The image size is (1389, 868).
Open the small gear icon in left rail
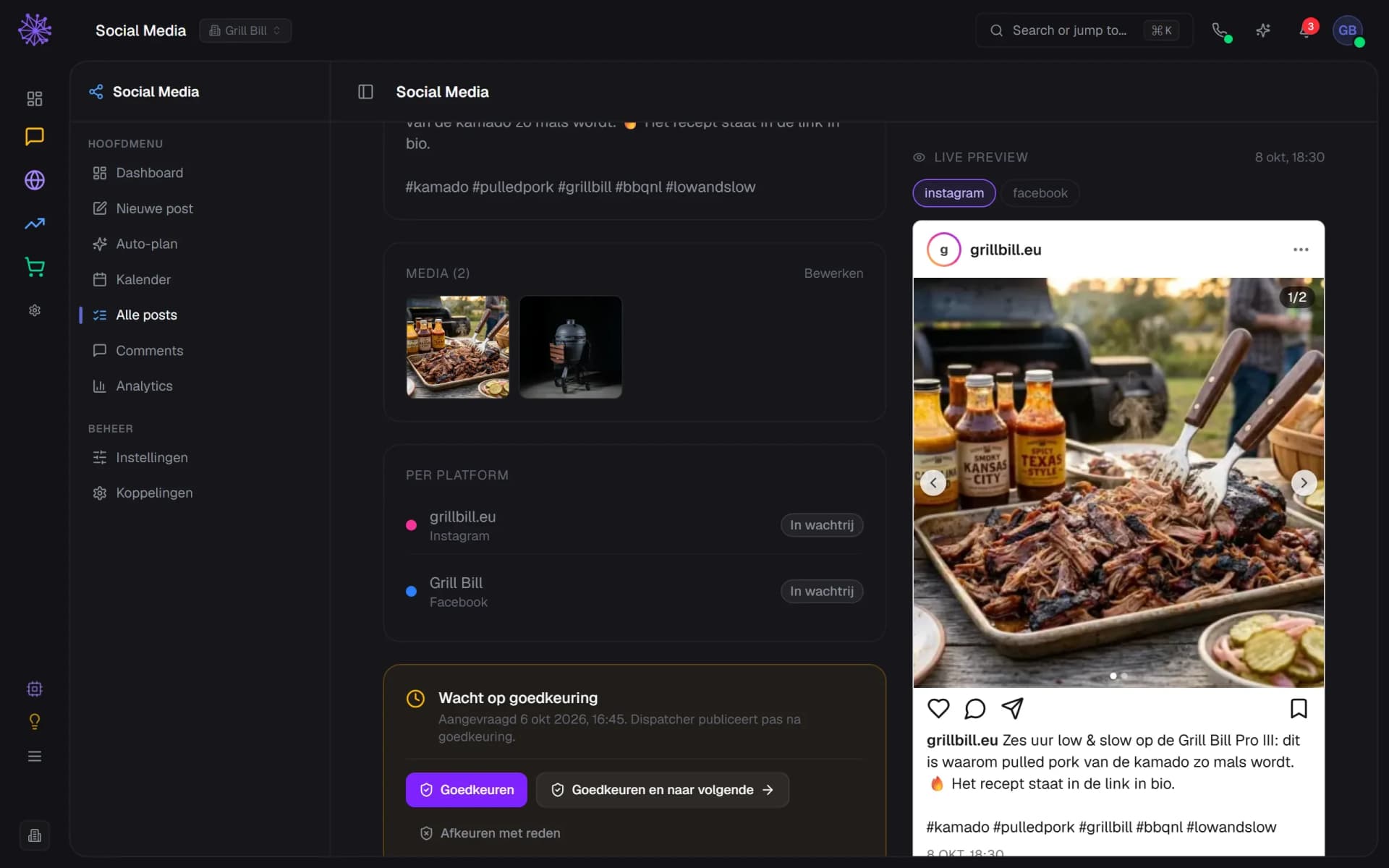pyautogui.click(x=35, y=310)
